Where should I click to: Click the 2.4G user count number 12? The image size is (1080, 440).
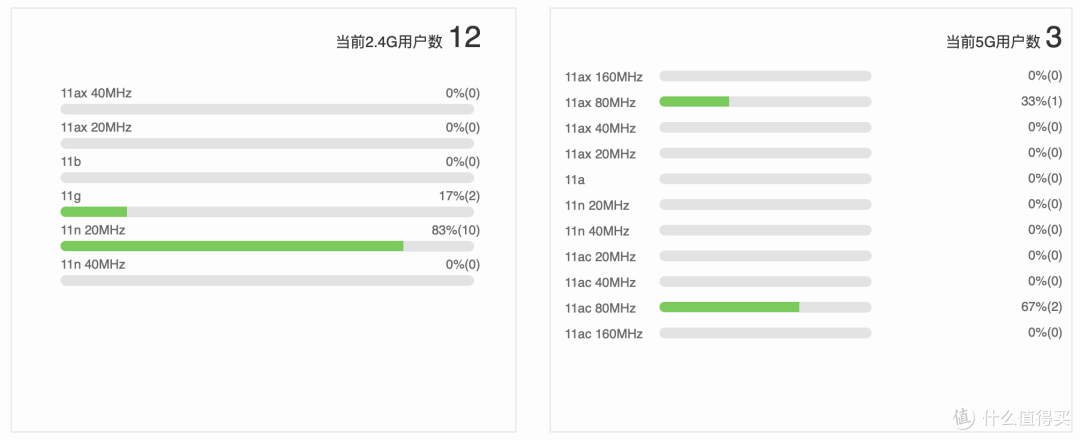(x=464, y=38)
